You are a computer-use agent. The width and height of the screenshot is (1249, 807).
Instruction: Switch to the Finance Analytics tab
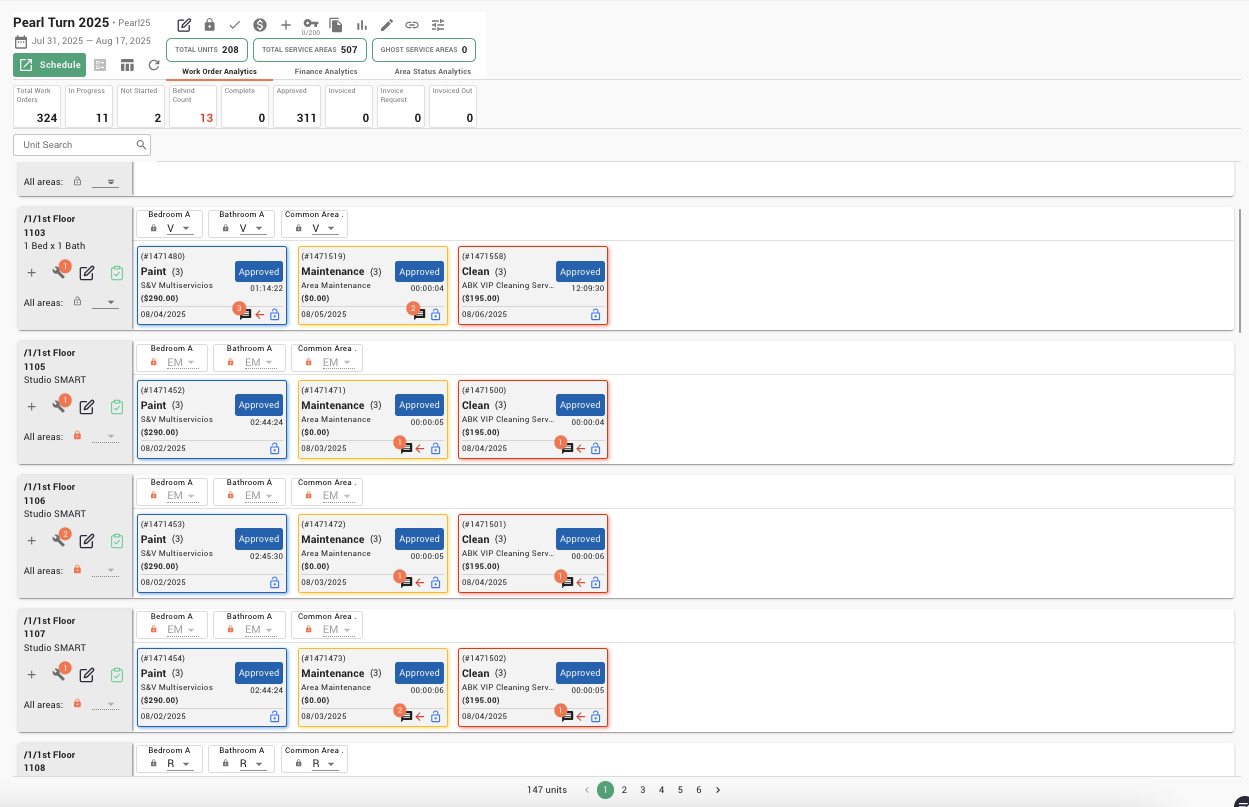tap(326, 72)
